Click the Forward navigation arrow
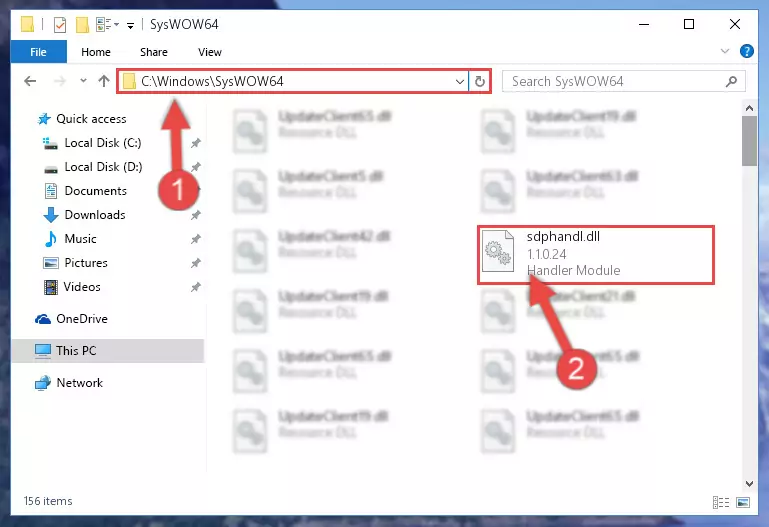The height and width of the screenshot is (527, 769). click(x=59, y=81)
